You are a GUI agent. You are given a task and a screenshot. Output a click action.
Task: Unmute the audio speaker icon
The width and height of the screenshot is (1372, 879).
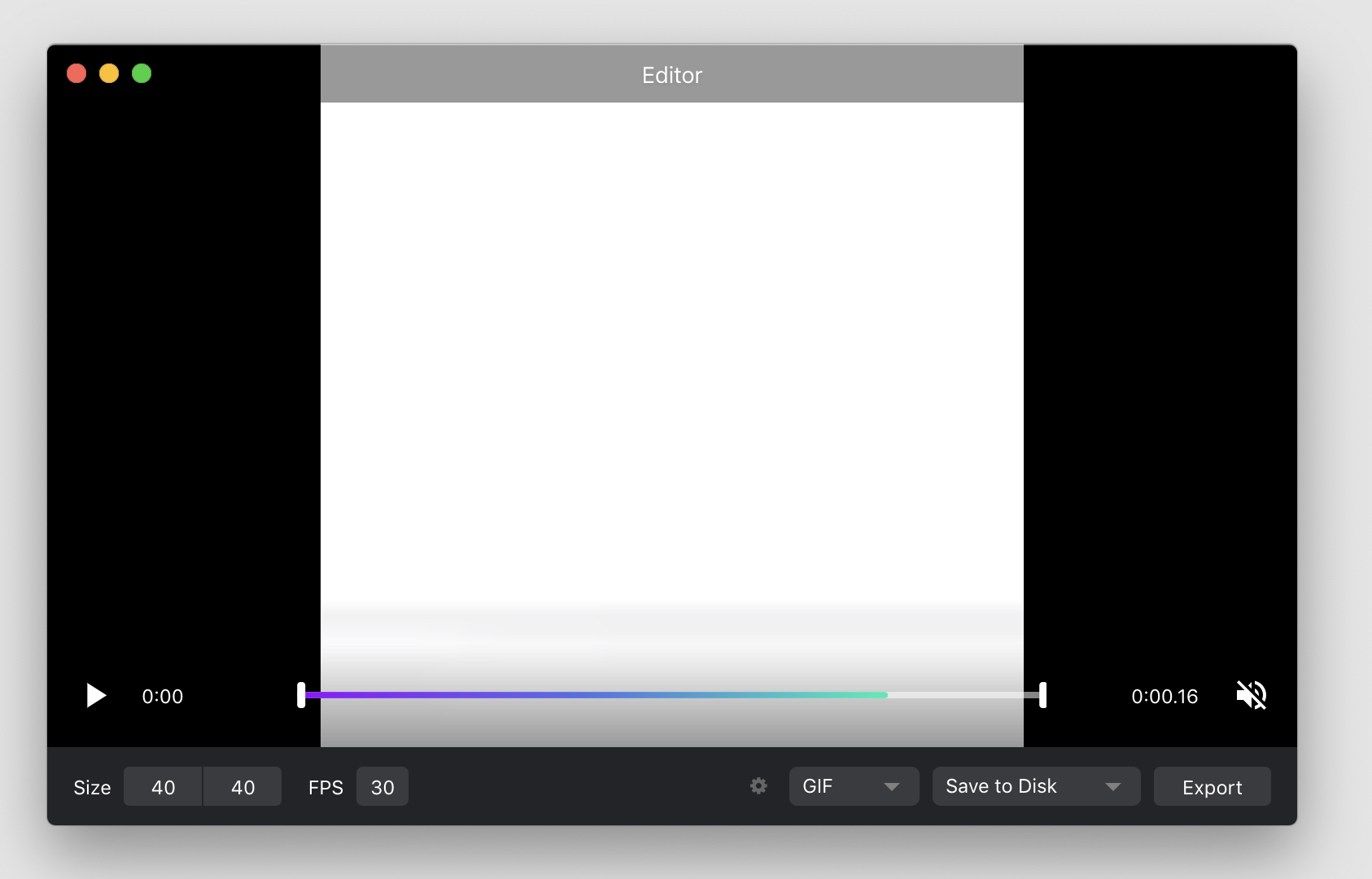[x=1252, y=696]
